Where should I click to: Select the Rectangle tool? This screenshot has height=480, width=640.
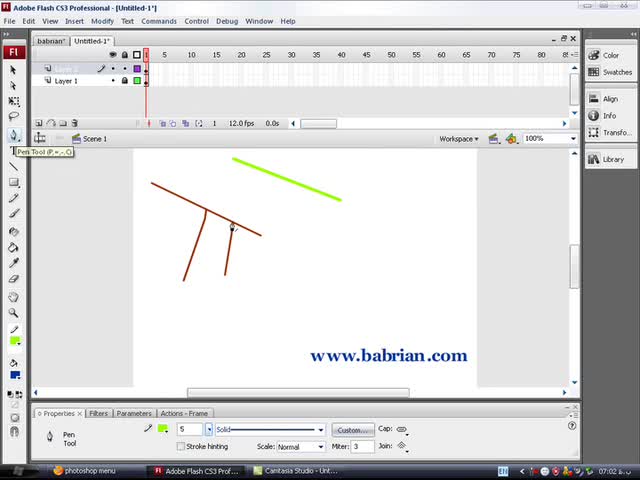[x=13, y=182]
